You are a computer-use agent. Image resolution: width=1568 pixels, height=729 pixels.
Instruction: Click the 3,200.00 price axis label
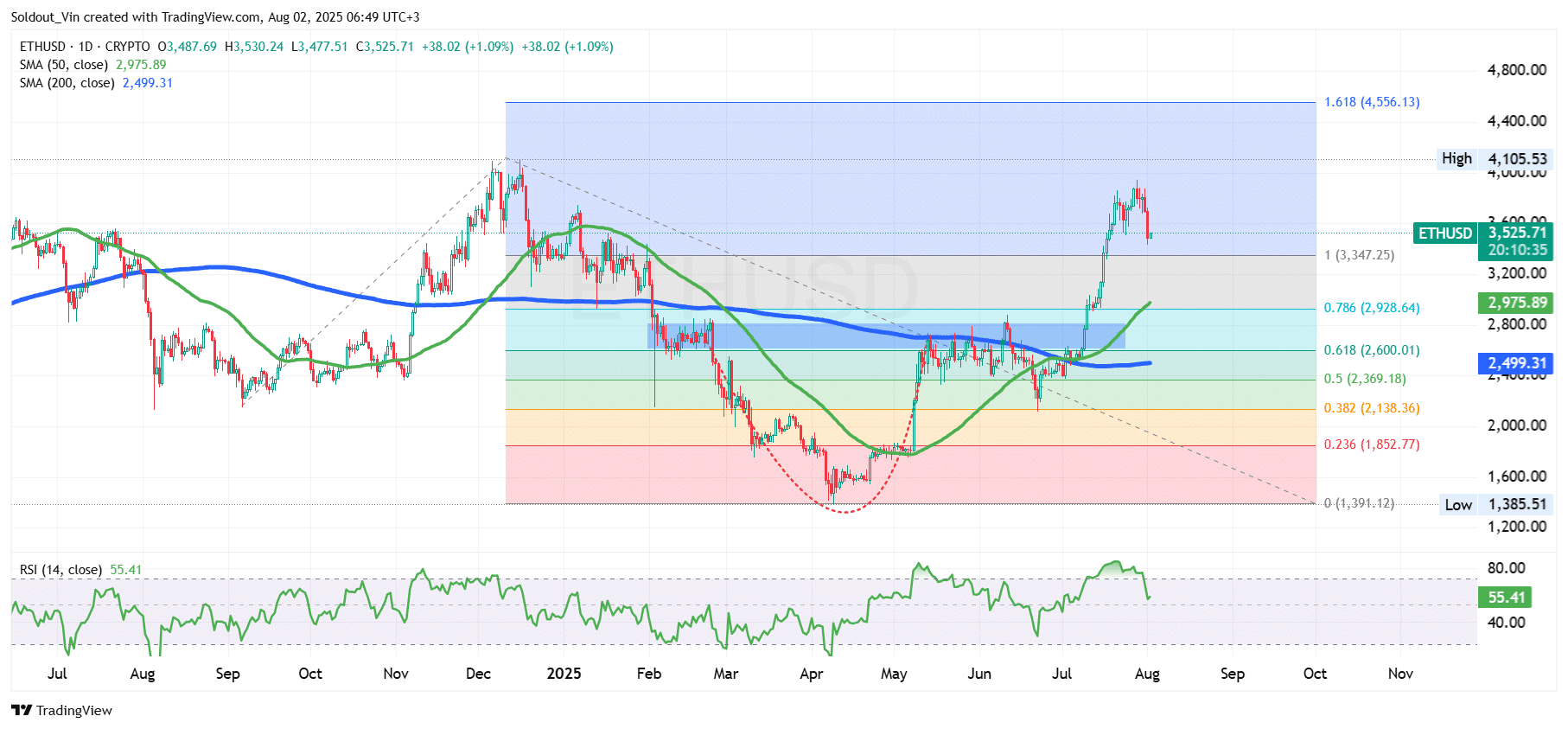click(1517, 273)
